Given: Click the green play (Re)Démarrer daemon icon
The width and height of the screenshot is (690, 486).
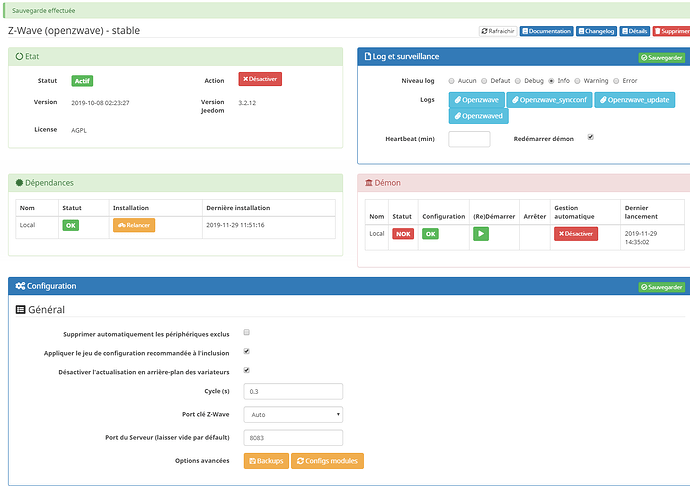Looking at the screenshot, I should tap(481, 234).
